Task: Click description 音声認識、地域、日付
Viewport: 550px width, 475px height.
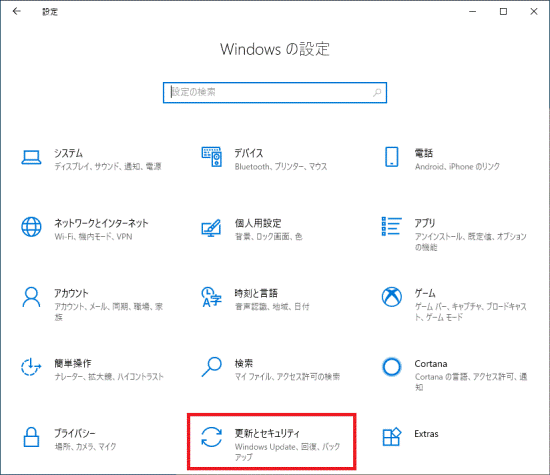Action: coord(272,307)
